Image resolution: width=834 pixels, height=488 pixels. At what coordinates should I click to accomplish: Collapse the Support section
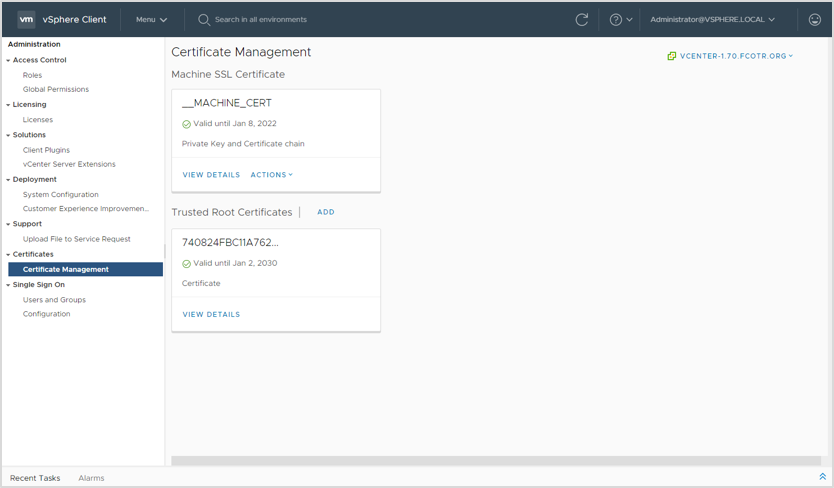point(8,224)
